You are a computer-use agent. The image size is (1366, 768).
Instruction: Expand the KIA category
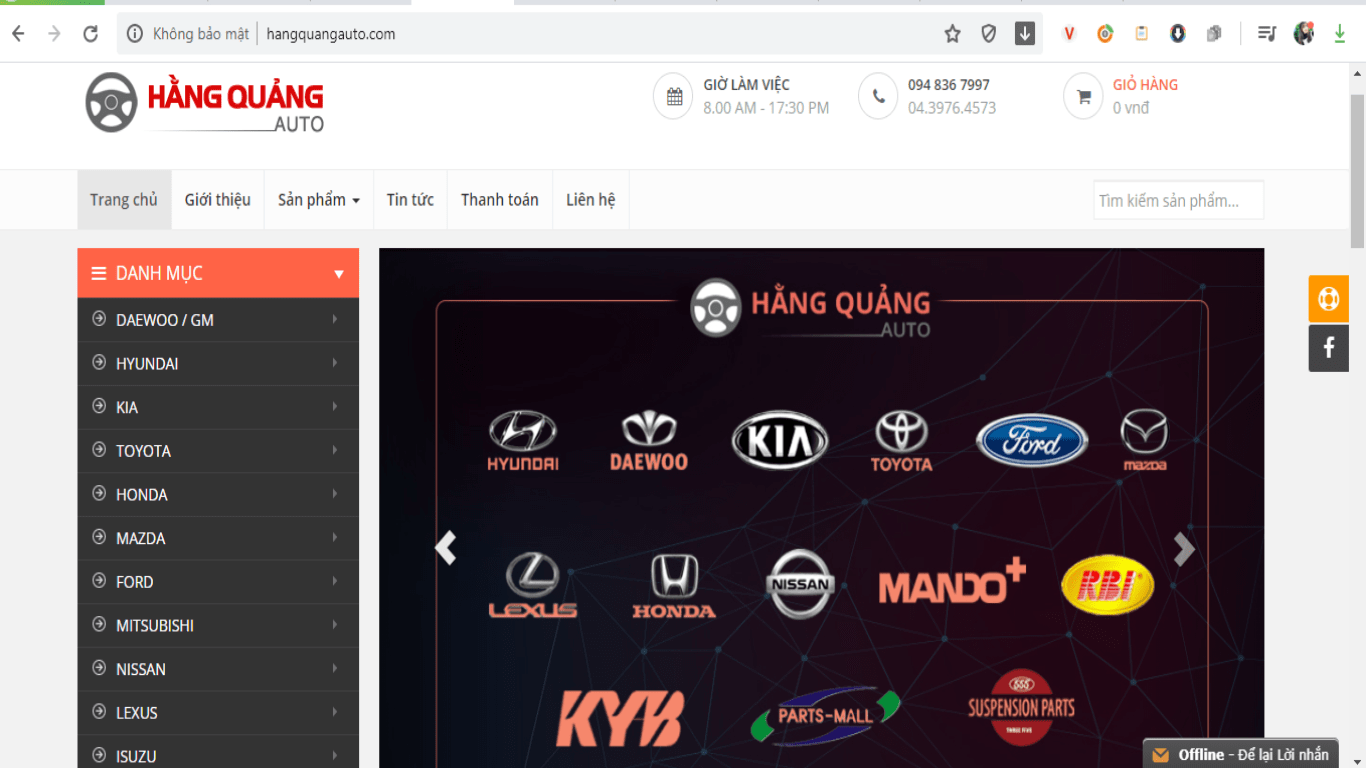point(218,407)
